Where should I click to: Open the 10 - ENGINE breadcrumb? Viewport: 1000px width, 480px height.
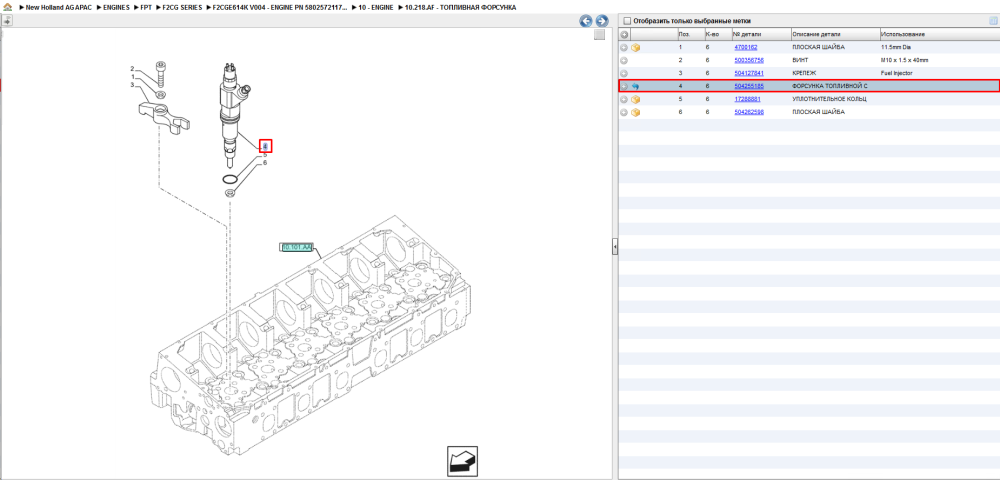click(375, 7)
